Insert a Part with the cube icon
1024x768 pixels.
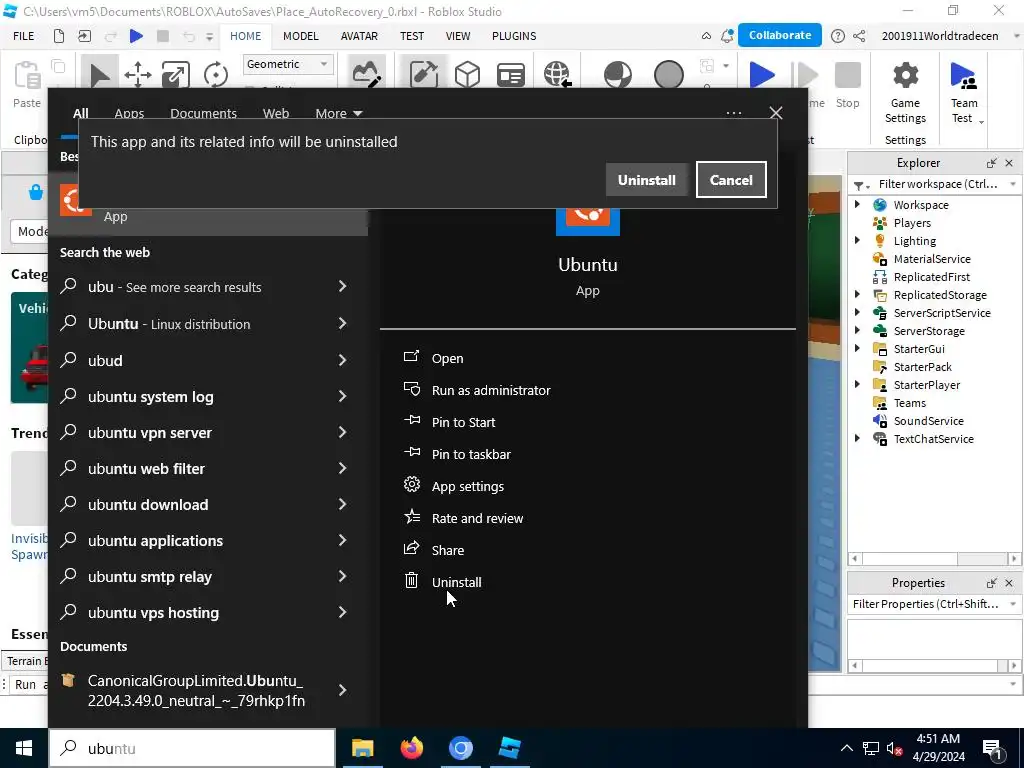click(467, 74)
